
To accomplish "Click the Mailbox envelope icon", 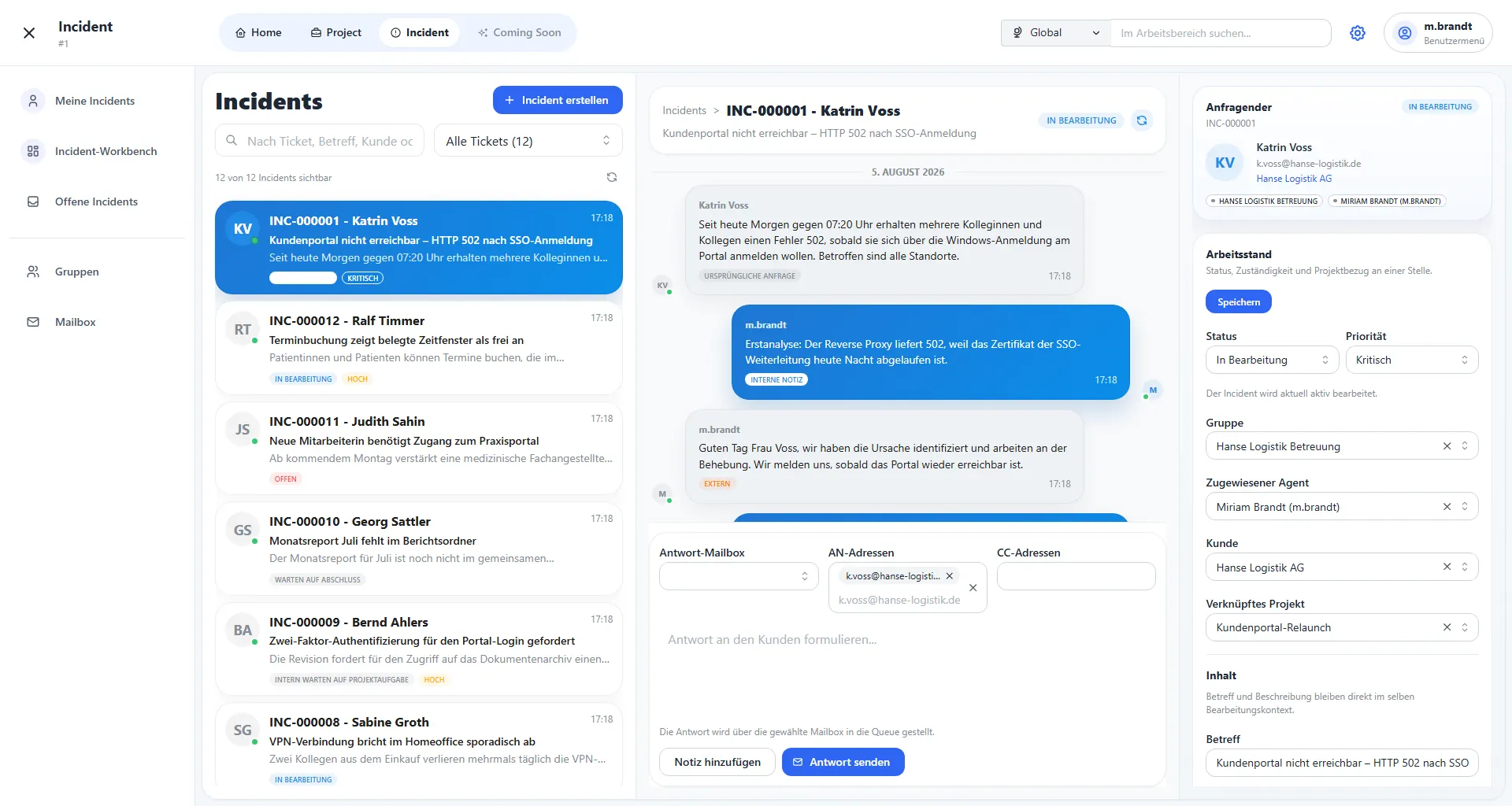I will point(33,322).
